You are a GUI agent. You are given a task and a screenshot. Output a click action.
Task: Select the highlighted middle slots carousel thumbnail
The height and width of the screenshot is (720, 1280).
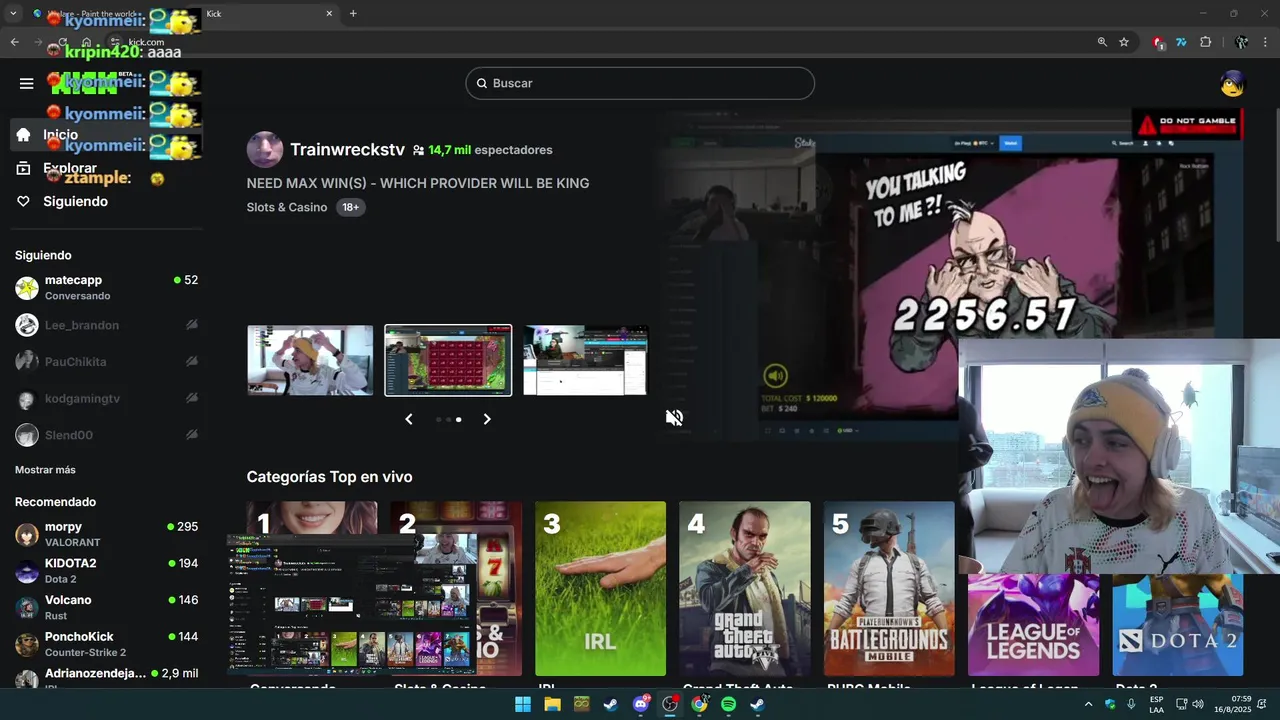click(x=448, y=360)
